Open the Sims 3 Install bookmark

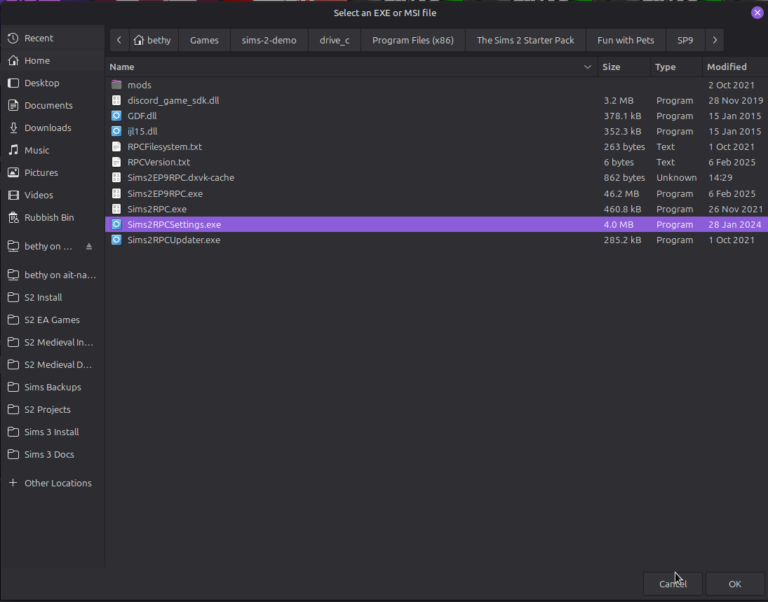pos(52,432)
